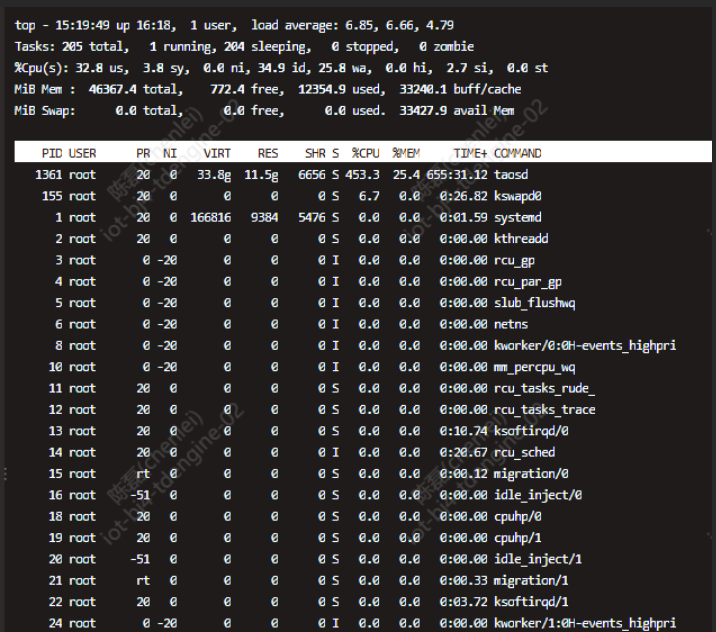This screenshot has width=716, height=632.
Task: Click the TIME+ column header
Action: [x=469, y=153]
